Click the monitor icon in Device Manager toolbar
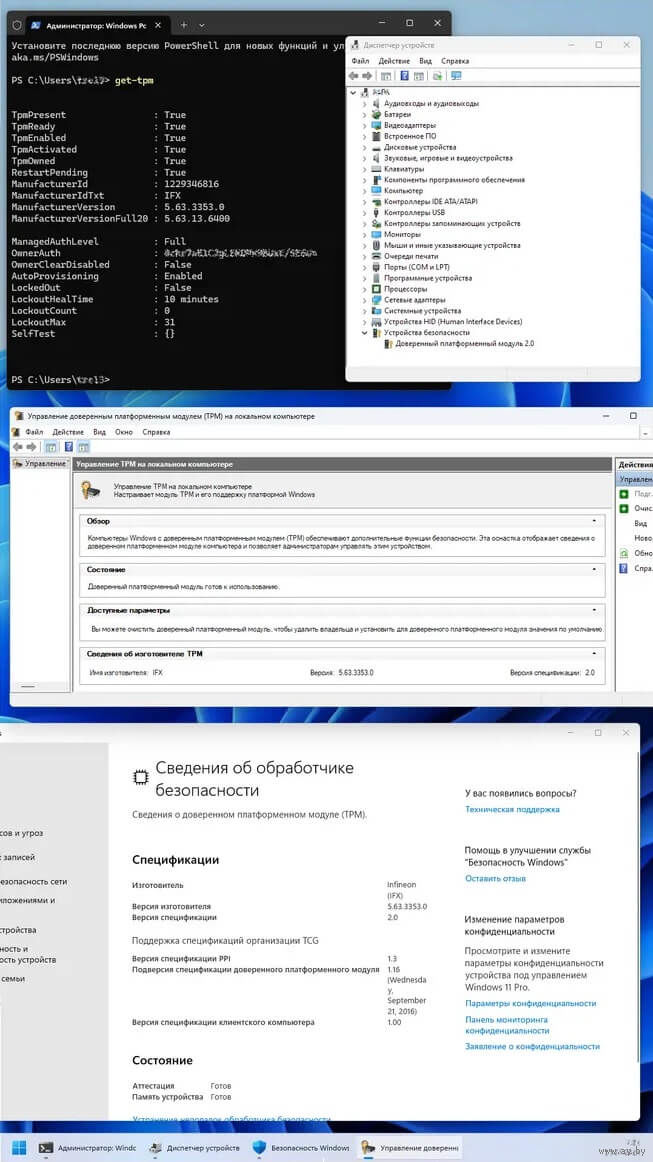The height and width of the screenshot is (1162, 653). click(x=456, y=76)
